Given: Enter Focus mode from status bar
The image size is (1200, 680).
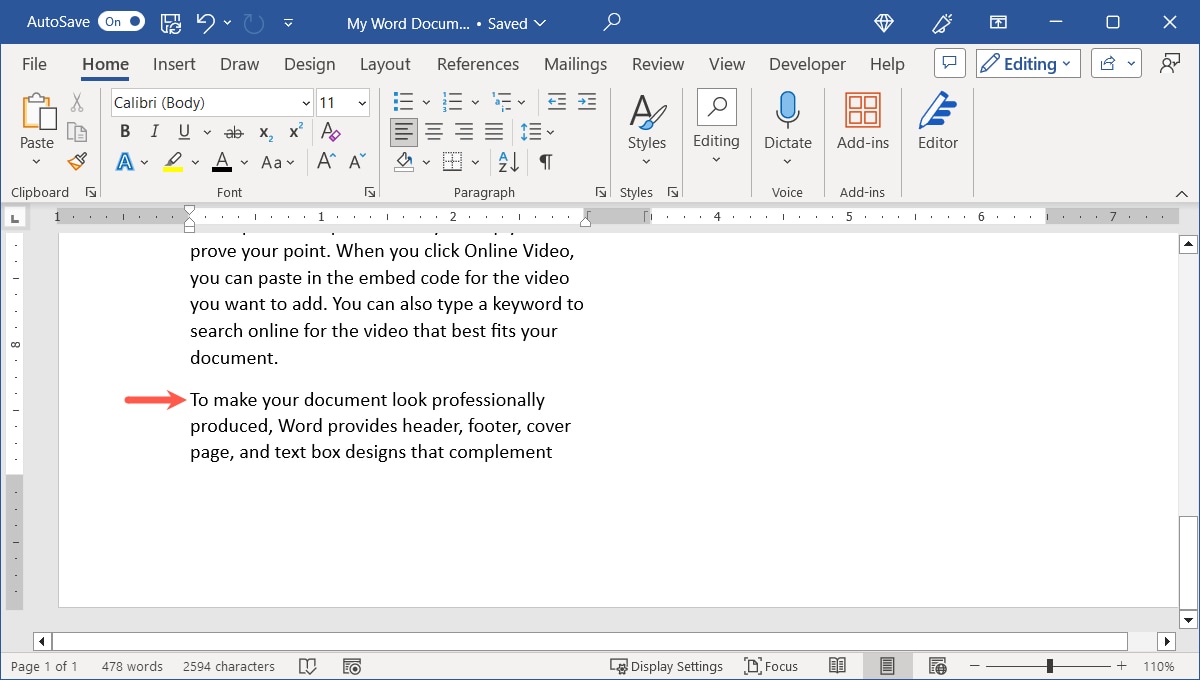Looking at the screenshot, I should (771, 666).
